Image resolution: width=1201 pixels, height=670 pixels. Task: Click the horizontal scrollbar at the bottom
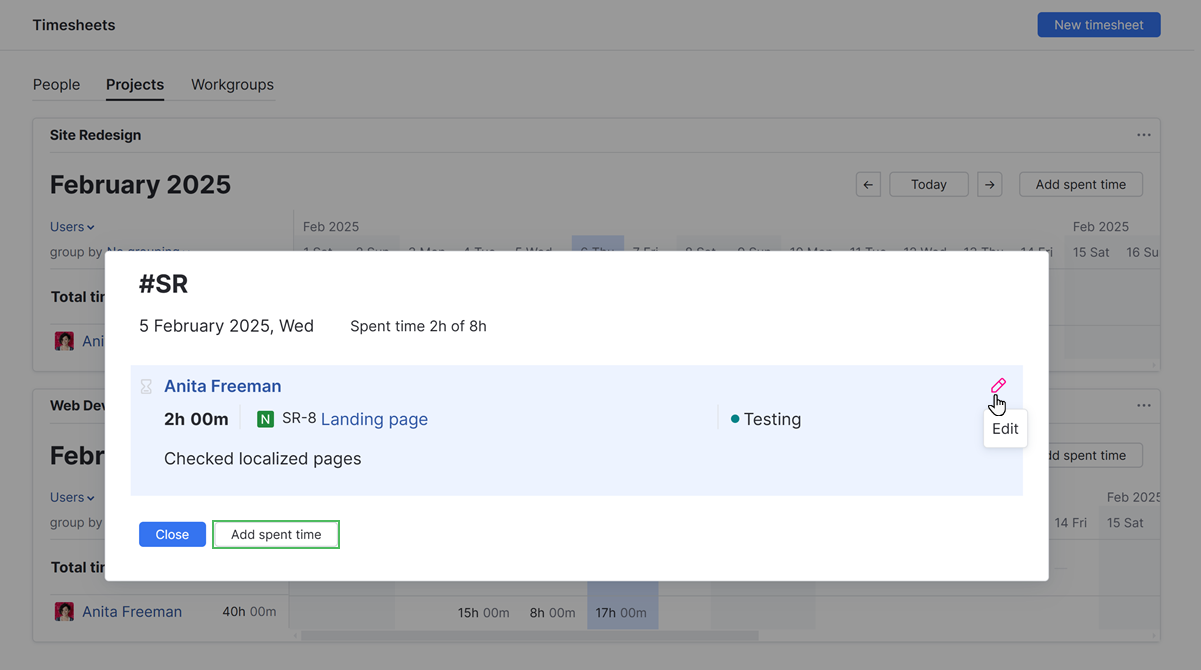pos(520,636)
